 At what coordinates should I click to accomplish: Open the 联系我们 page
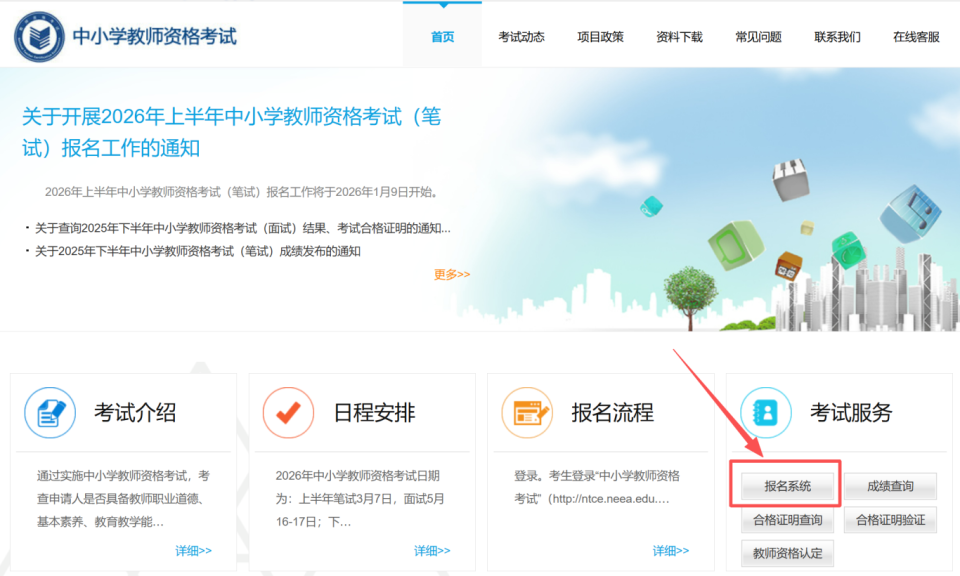[836, 33]
